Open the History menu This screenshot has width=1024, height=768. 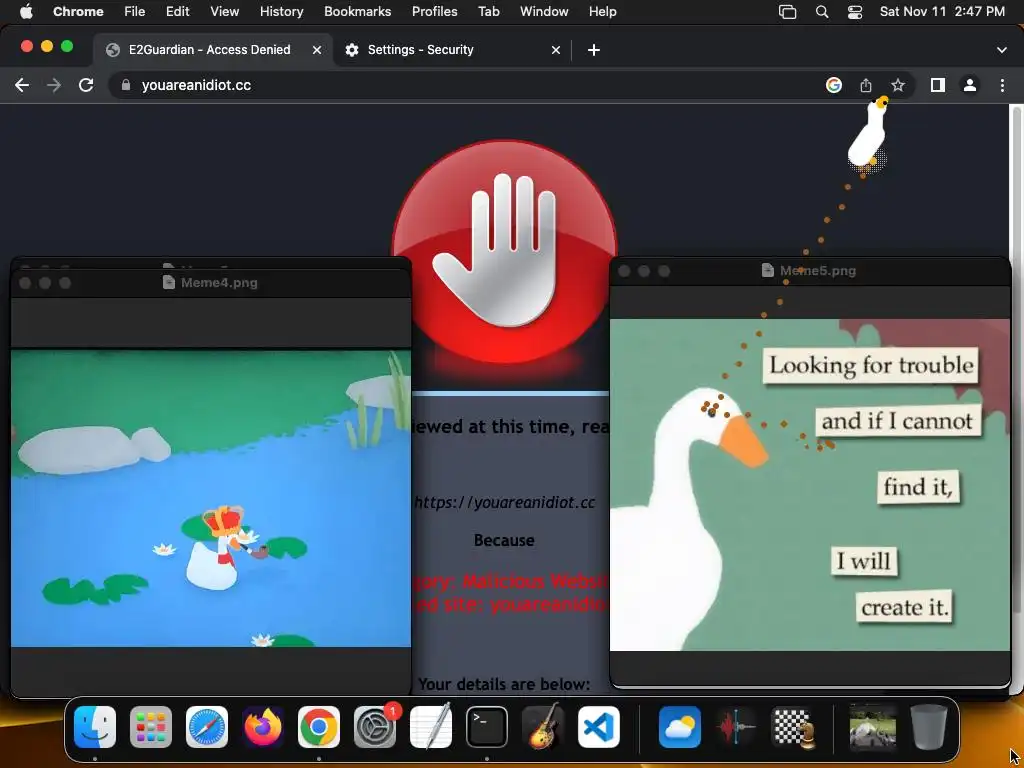[281, 12]
